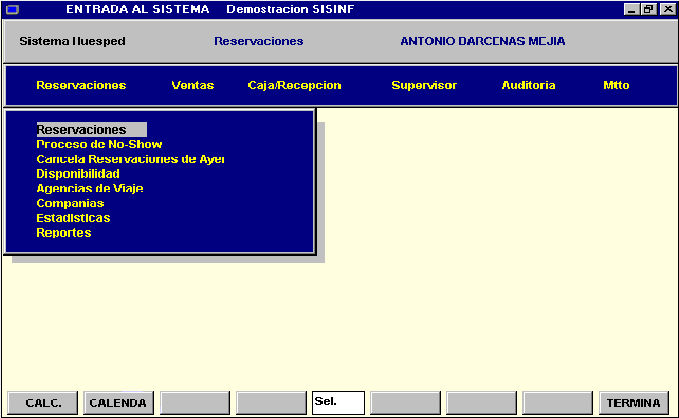Open Reportes menu entry

[x=64, y=233]
